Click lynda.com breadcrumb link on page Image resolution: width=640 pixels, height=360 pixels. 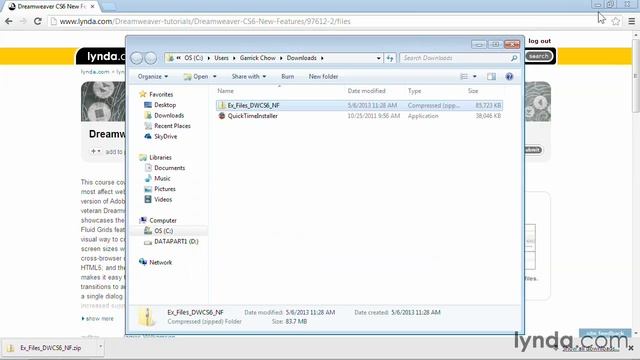tap(95, 72)
